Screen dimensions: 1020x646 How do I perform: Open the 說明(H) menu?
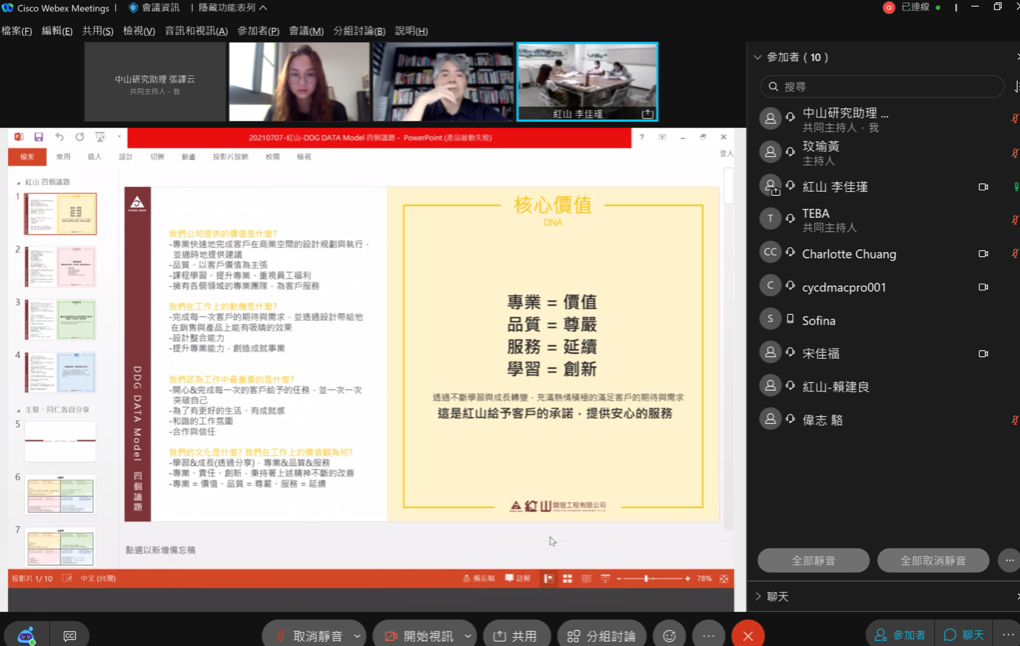point(411,31)
